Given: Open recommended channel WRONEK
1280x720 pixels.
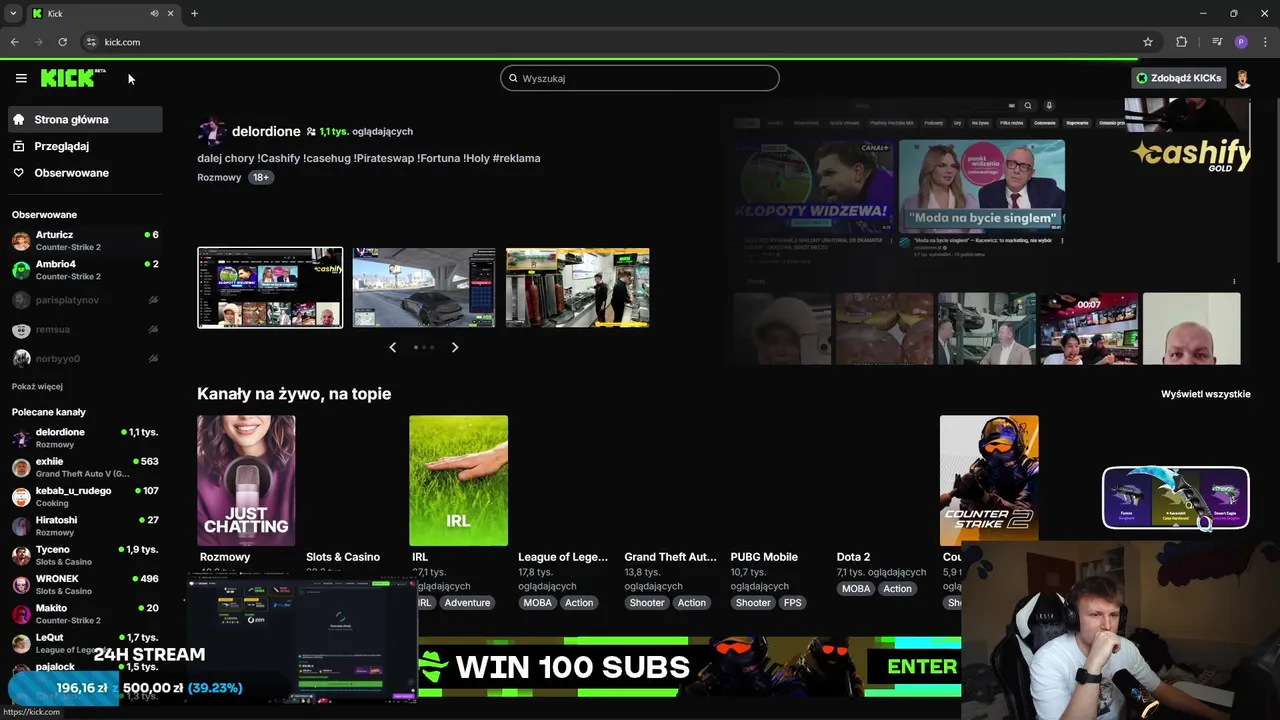Looking at the screenshot, I should point(85,584).
